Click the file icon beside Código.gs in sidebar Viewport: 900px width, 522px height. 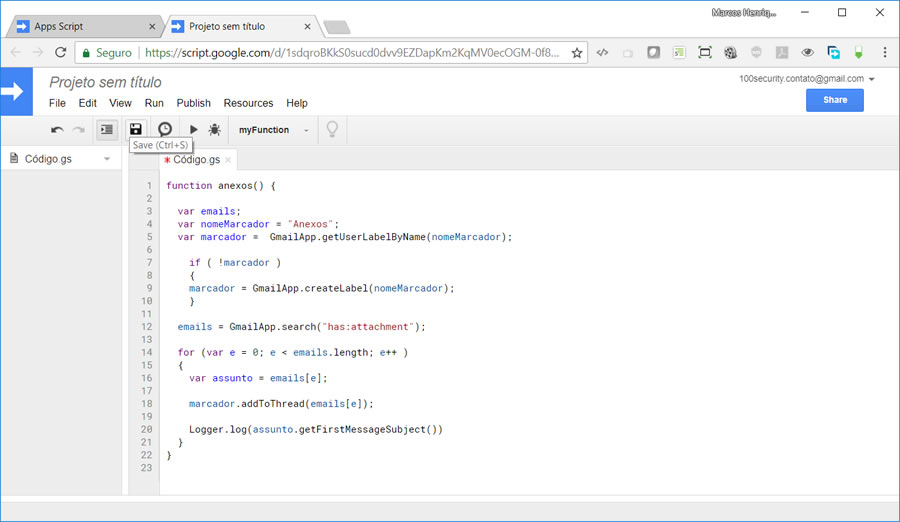point(14,158)
